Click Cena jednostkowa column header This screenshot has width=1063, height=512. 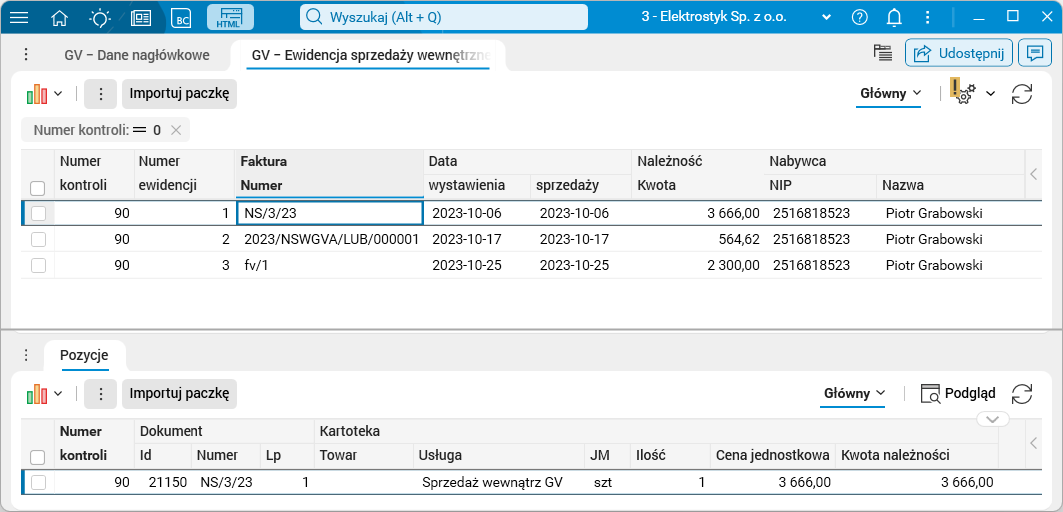coord(772,456)
